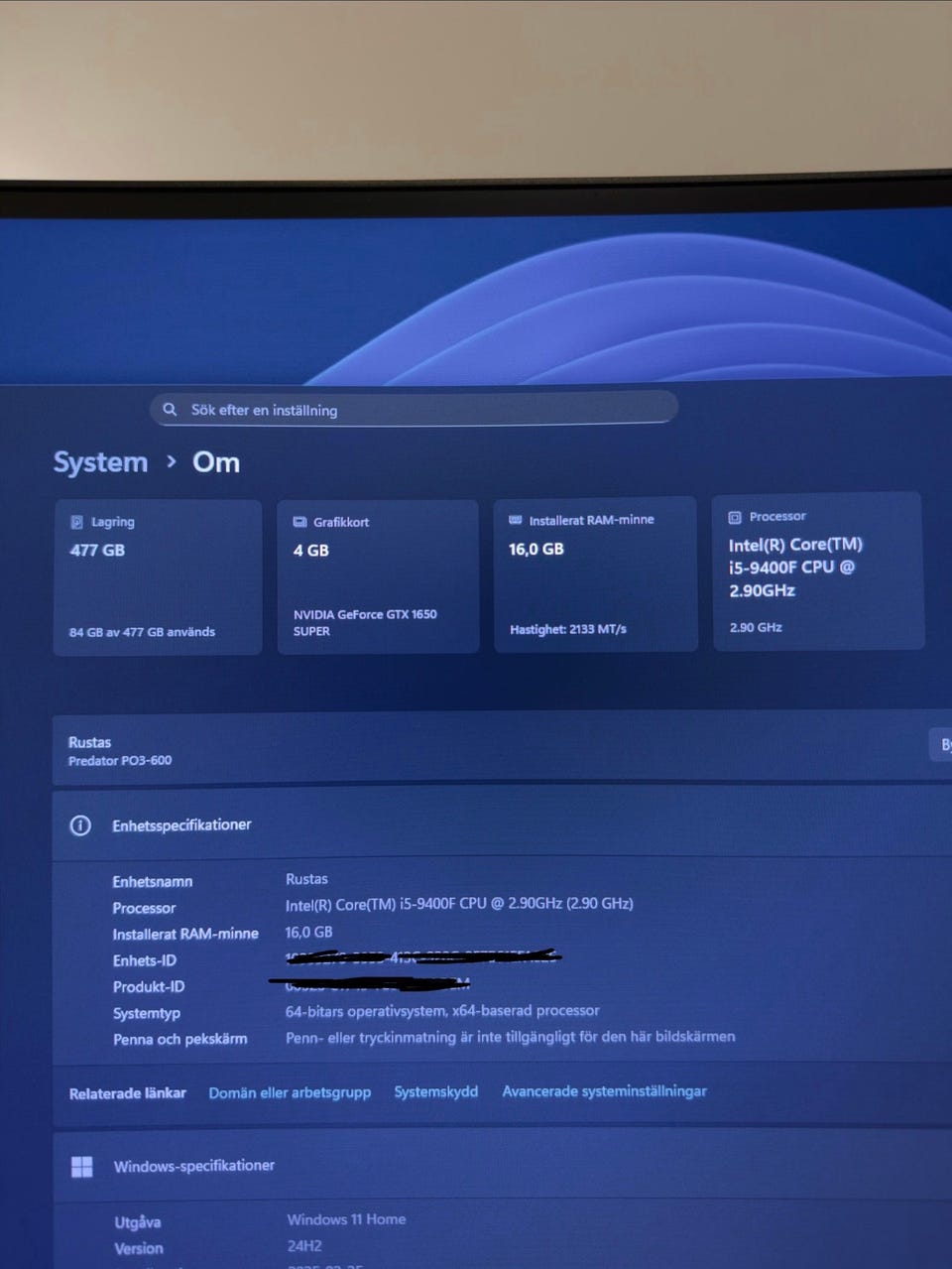Image resolution: width=952 pixels, height=1269 pixels.
Task: Click the Installerat RAM-minne icon
Action: [515, 520]
